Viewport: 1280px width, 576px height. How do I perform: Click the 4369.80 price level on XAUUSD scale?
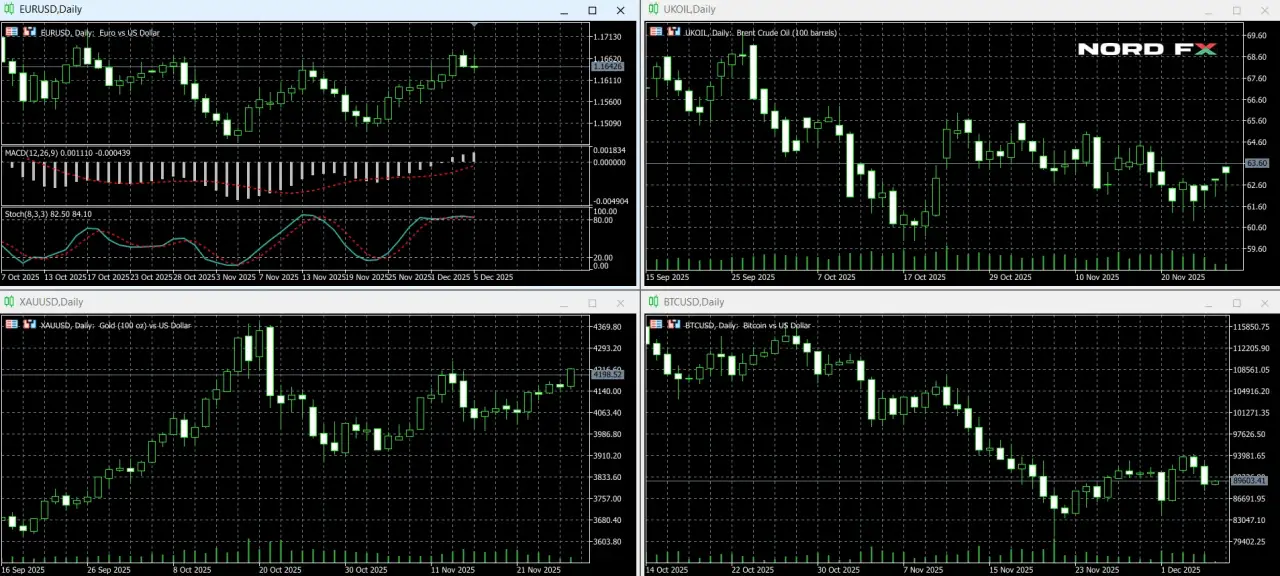(x=608, y=327)
